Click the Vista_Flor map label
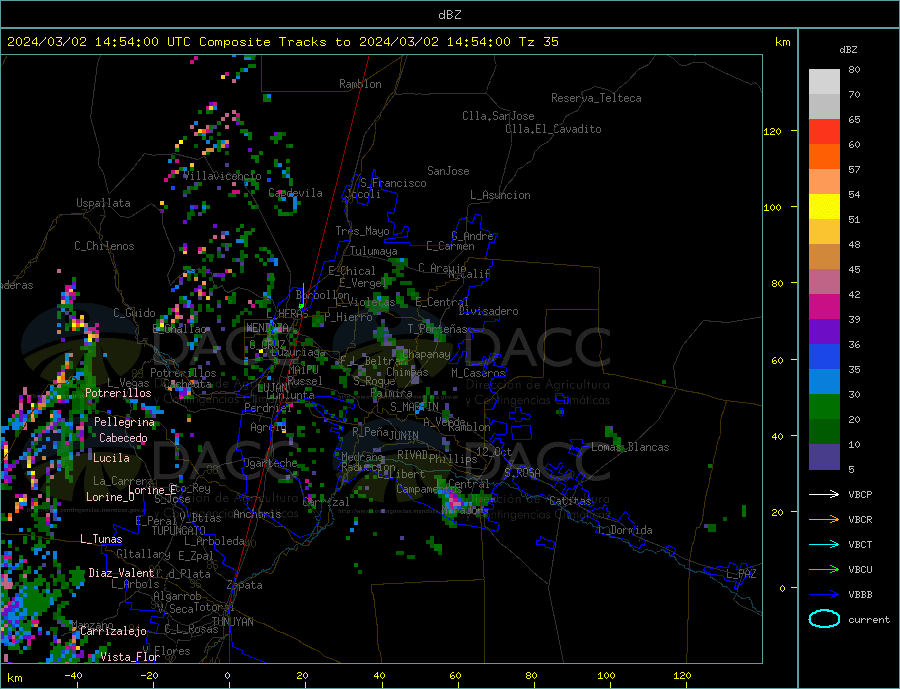 pyautogui.click(x=130, y=657)
